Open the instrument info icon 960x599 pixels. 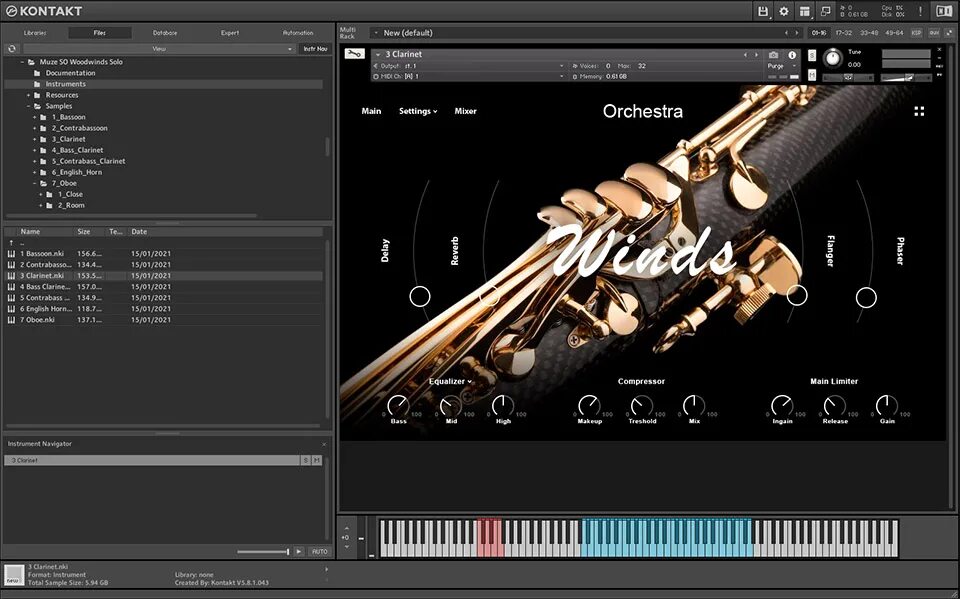(x=792, y=55)
